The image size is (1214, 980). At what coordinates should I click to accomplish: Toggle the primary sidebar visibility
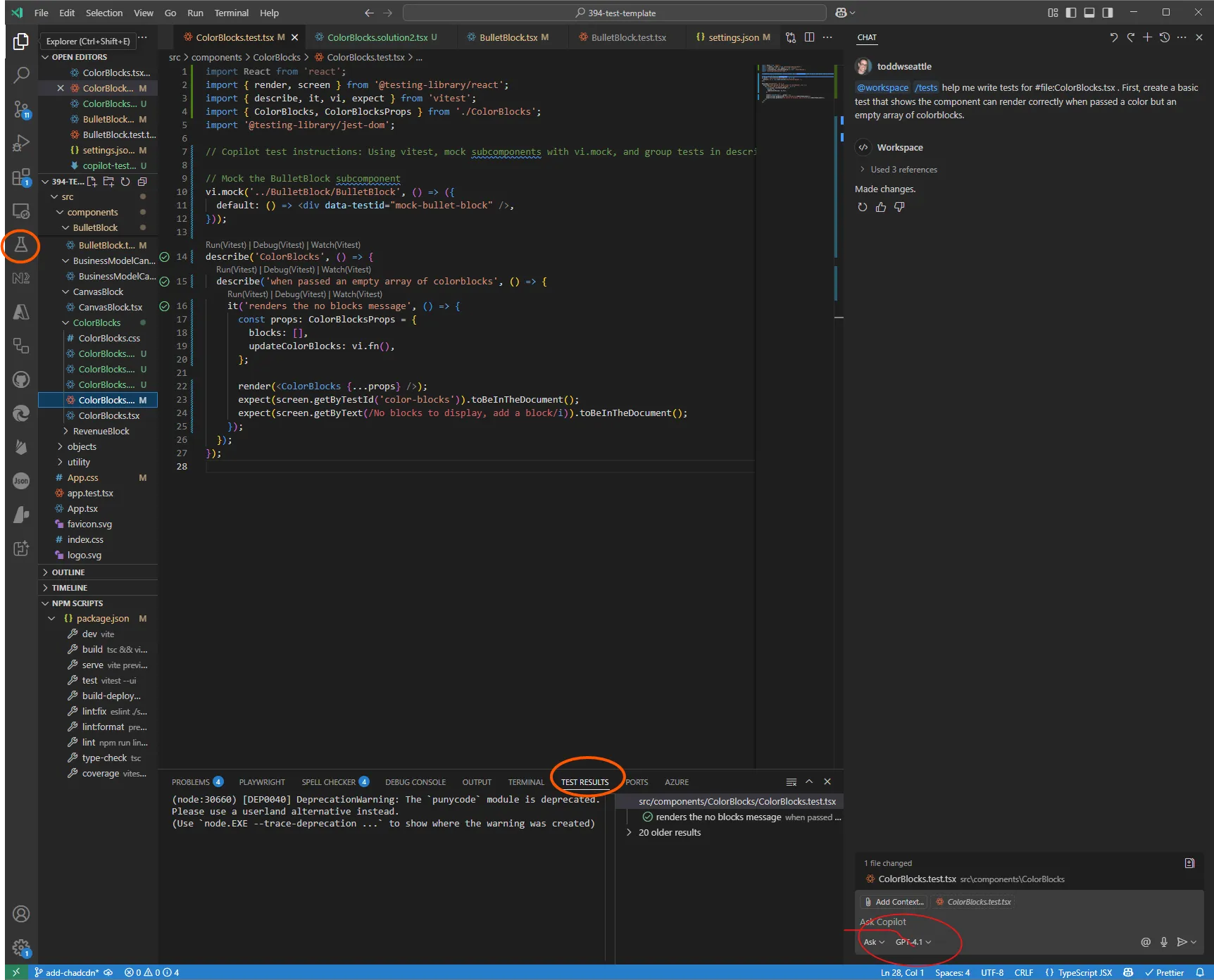coord(1071,12)
